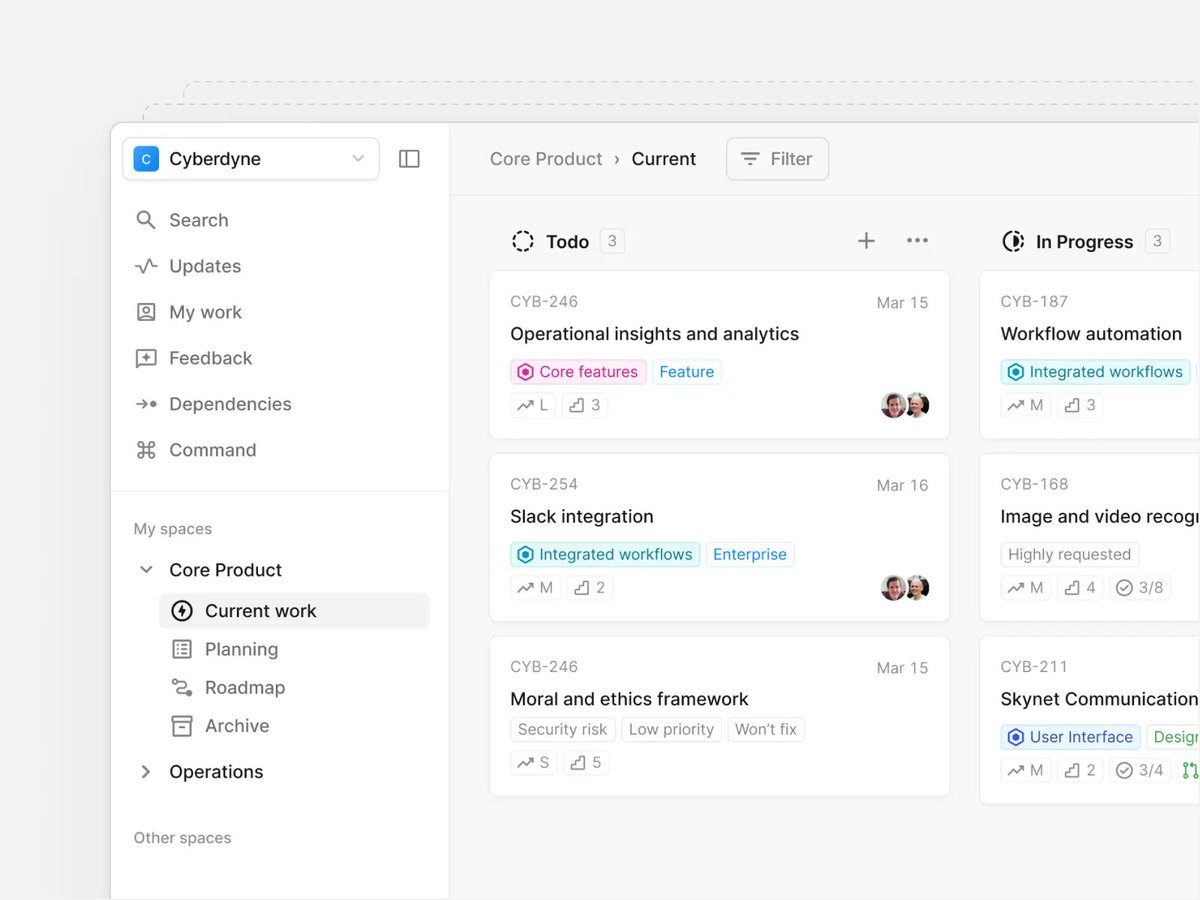The image size is (1200, 900).
Task: Click the Current work lightning icon
Action: [x=182, y=611]
